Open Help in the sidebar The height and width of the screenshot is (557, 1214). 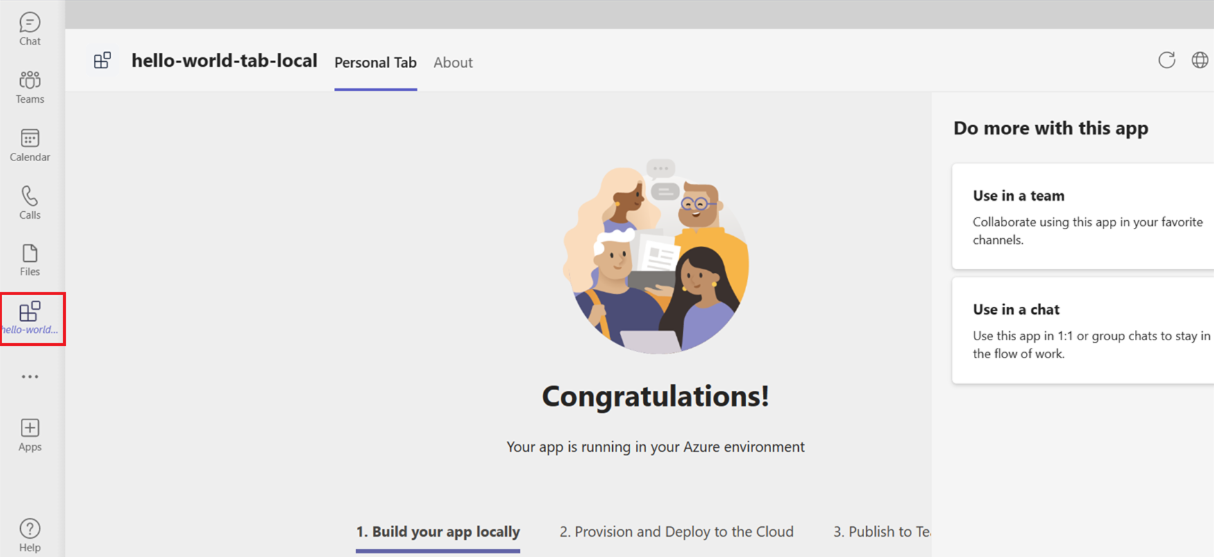[x=30, y=534]
